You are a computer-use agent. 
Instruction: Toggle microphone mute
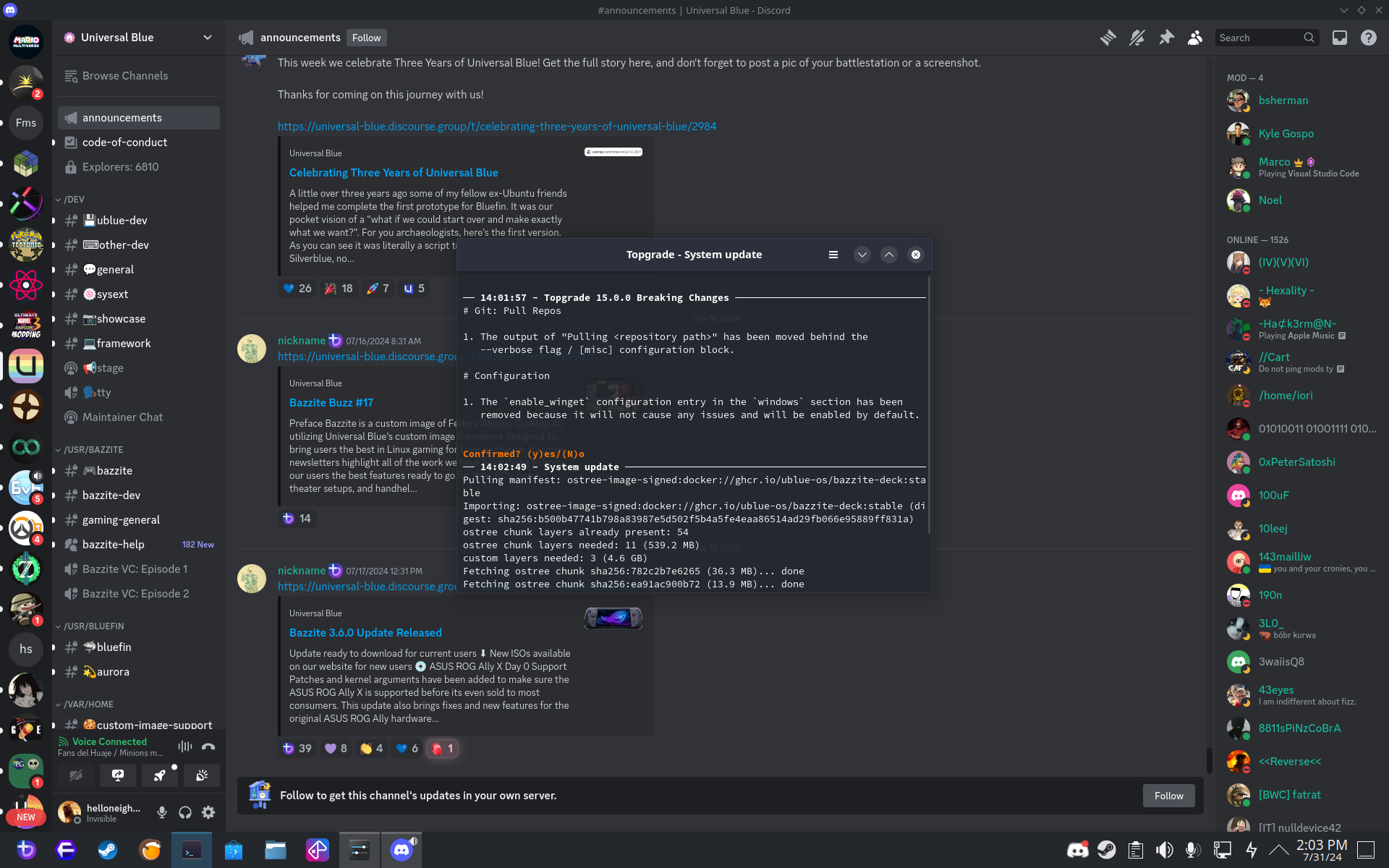[162, 812]
